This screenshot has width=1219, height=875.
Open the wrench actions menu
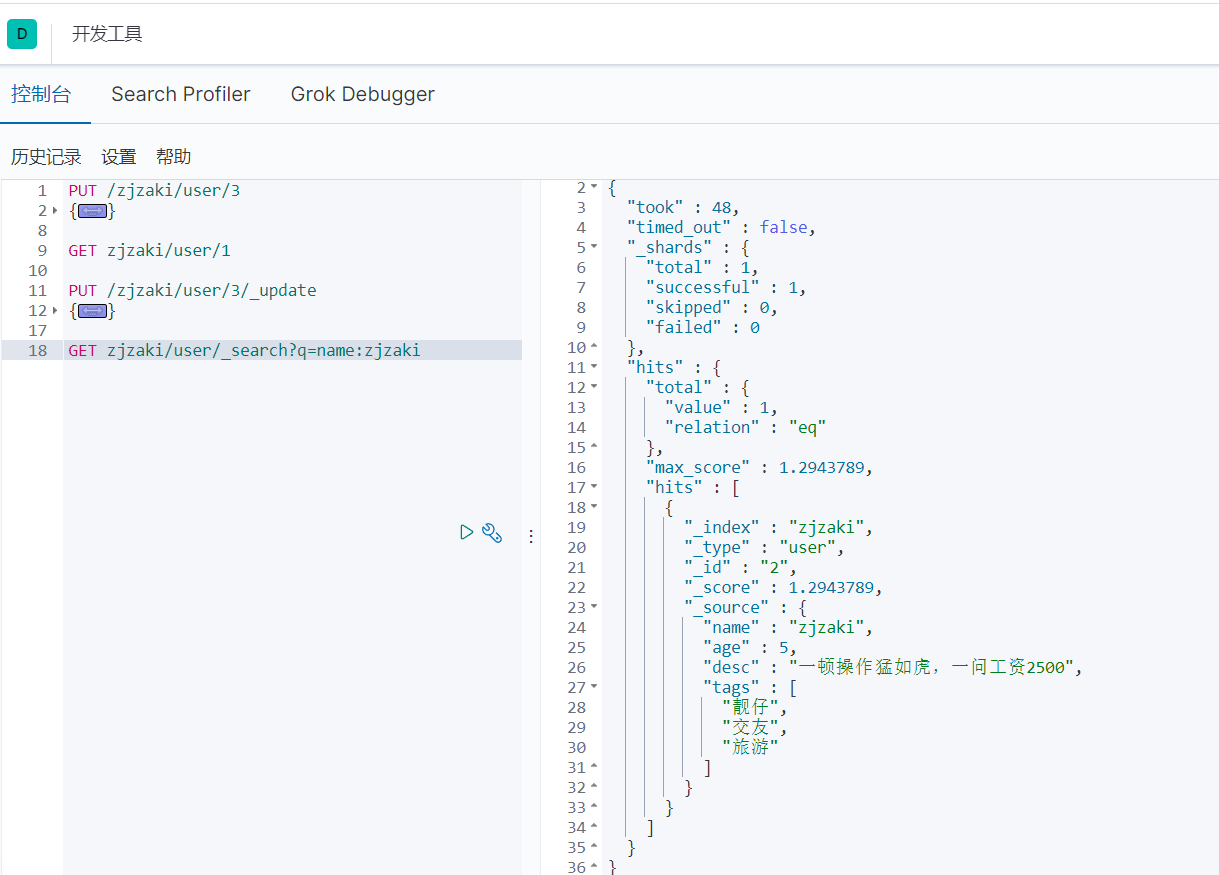491,532
